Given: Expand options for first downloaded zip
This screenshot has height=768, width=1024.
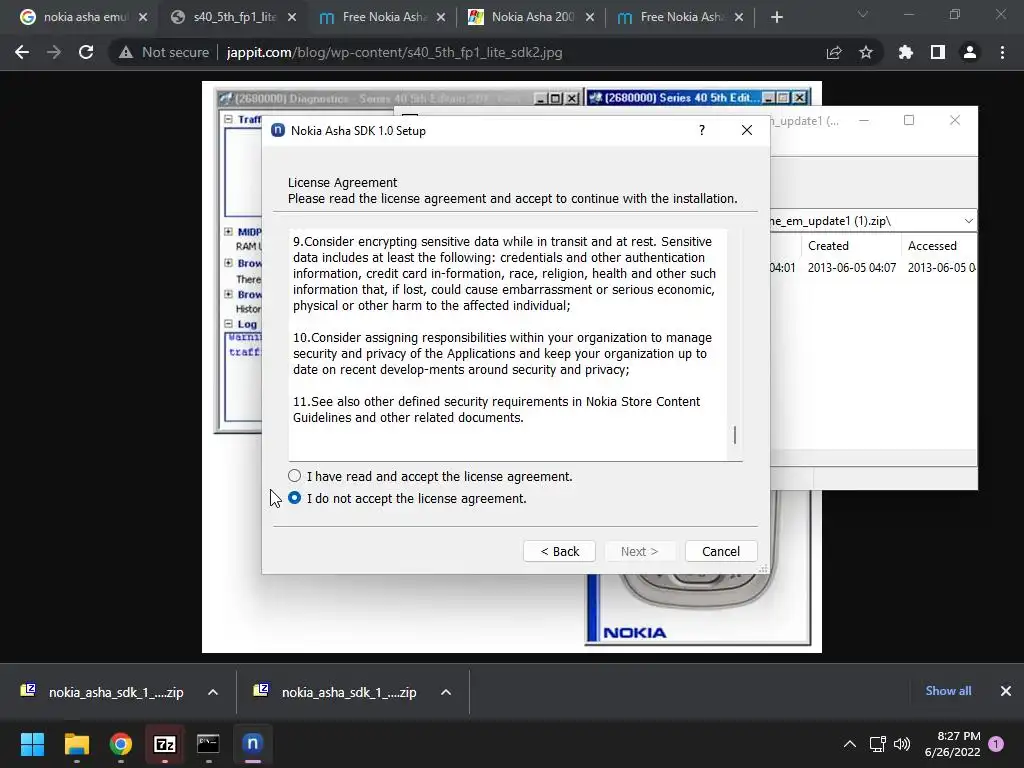Looking at the screenshot, I should [213, 692].
